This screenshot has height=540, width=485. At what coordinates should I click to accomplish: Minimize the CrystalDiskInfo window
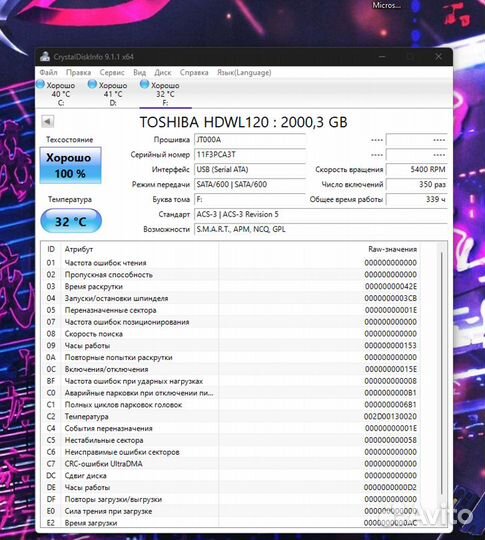(x=382, y=56)
